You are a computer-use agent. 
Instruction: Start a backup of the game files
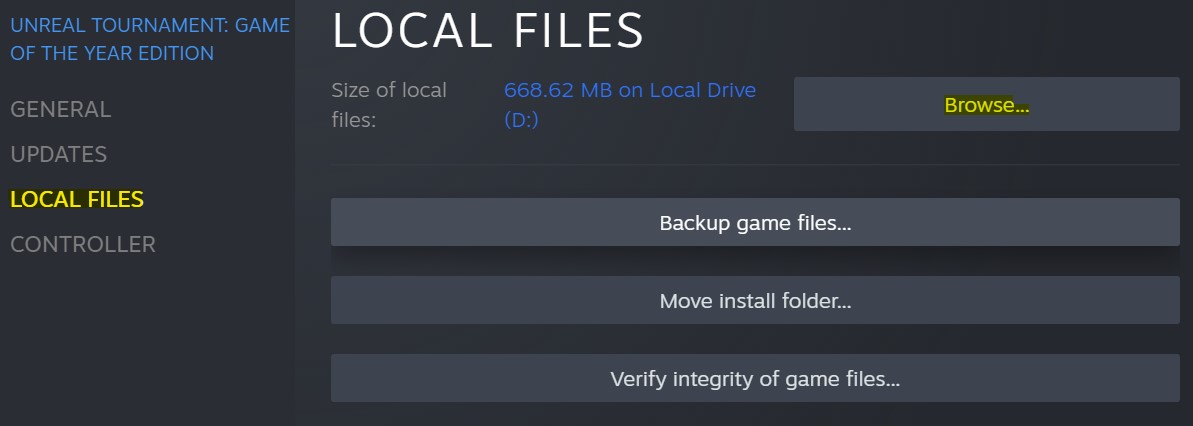coord(755,223)
